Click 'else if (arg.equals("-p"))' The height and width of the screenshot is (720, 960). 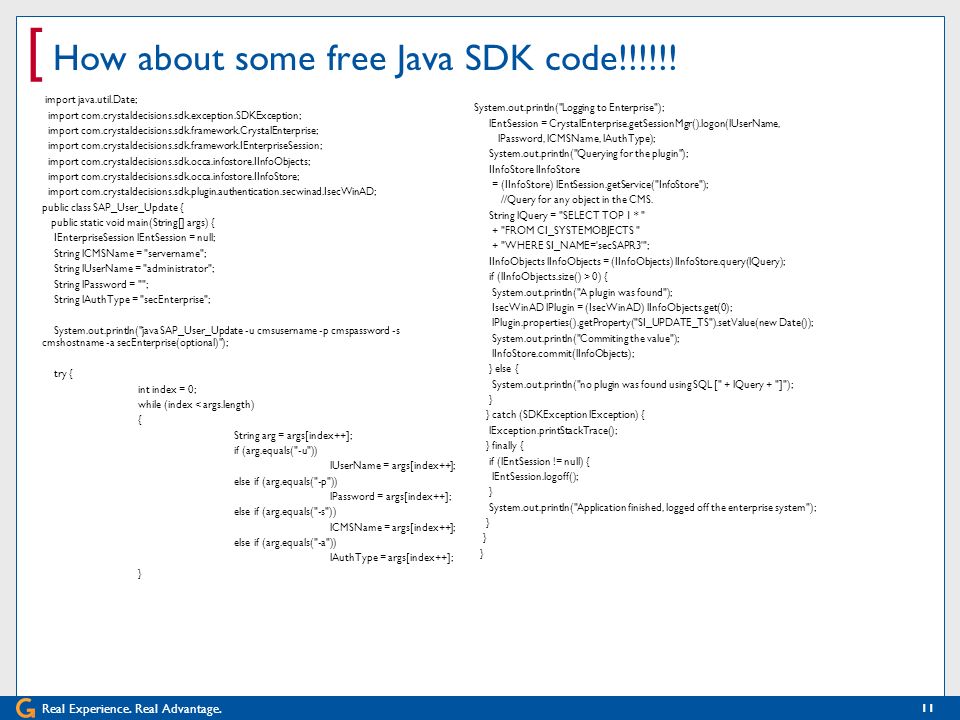click(x=285, y=482)
